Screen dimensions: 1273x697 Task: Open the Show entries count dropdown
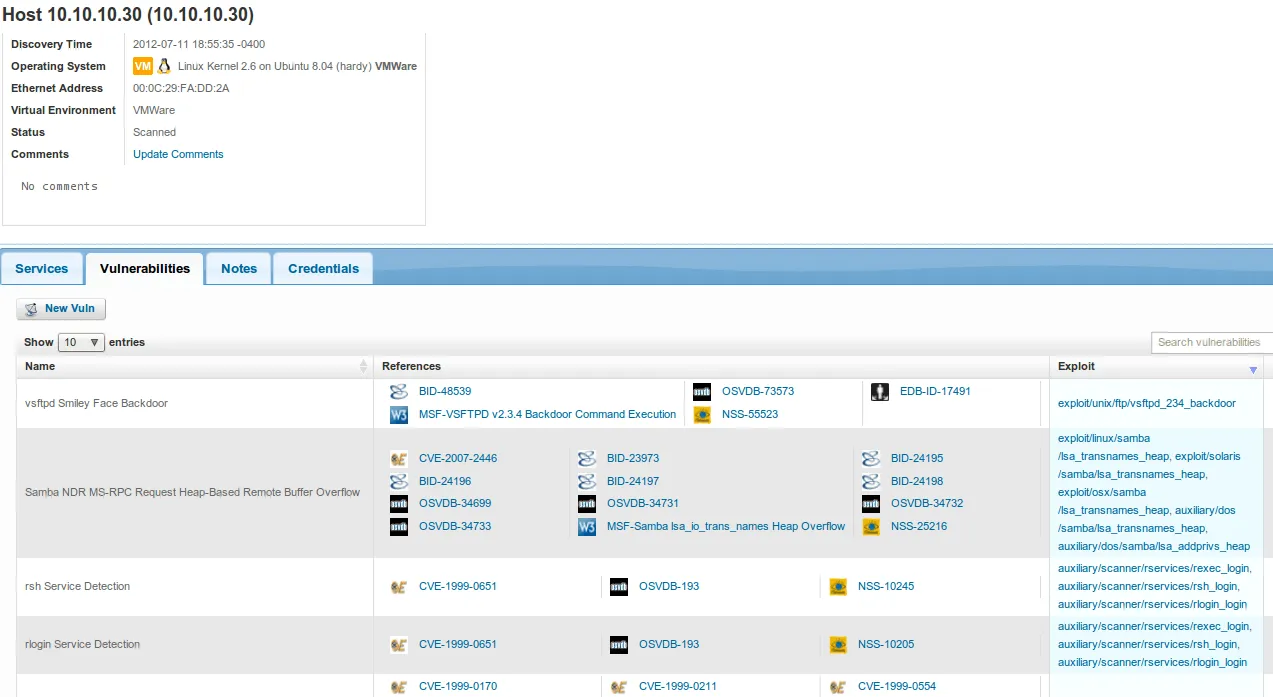(x=81, y=342)
